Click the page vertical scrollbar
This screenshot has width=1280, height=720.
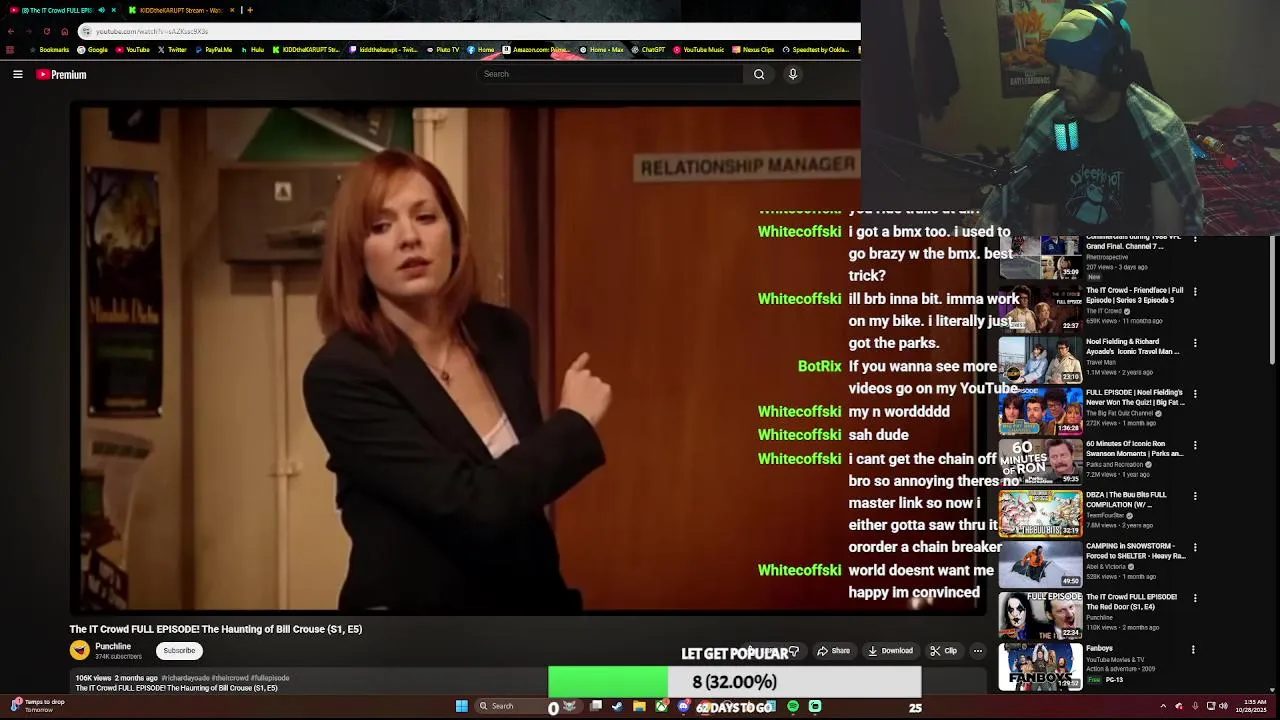point(1272,300)
